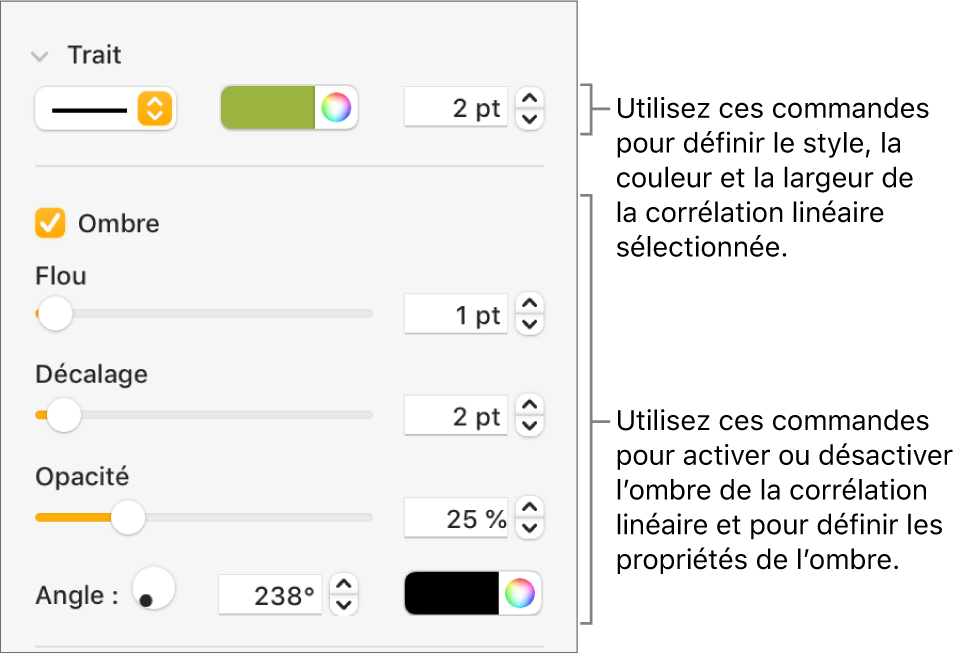Open the stroke color wheel picker

pos(336,108)
